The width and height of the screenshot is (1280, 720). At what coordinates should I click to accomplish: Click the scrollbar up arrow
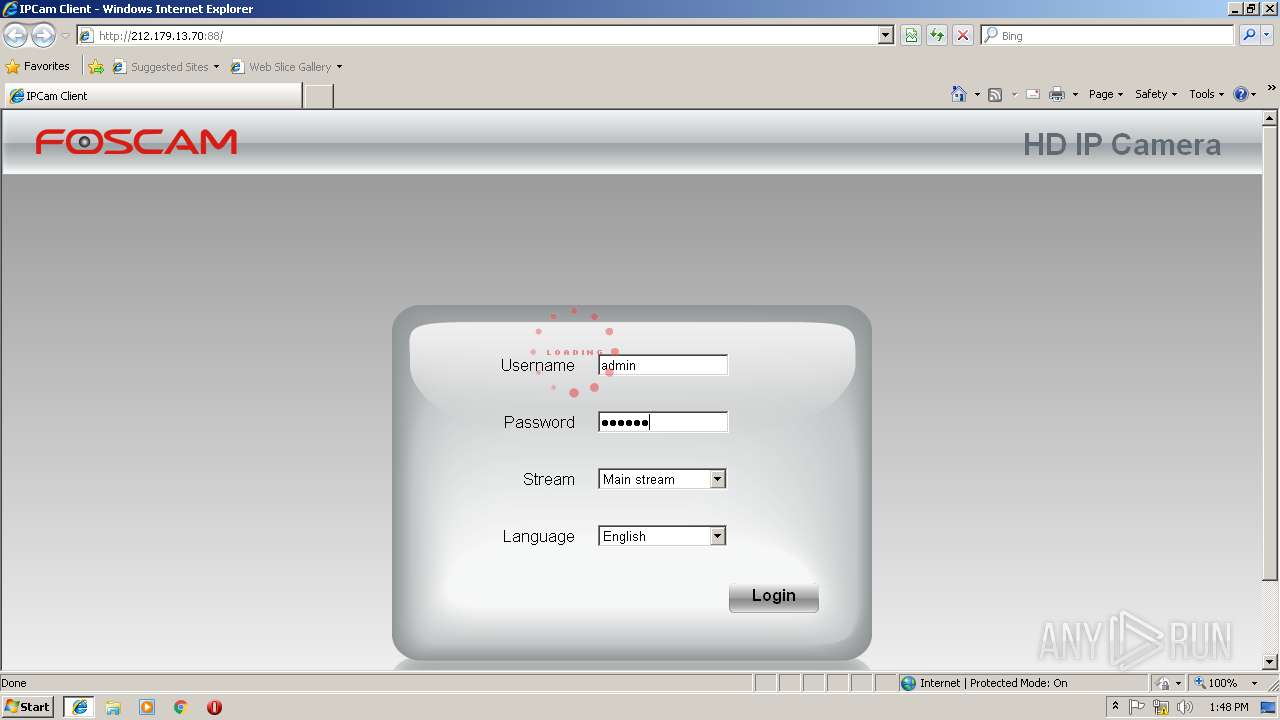tap(1271, 117)
